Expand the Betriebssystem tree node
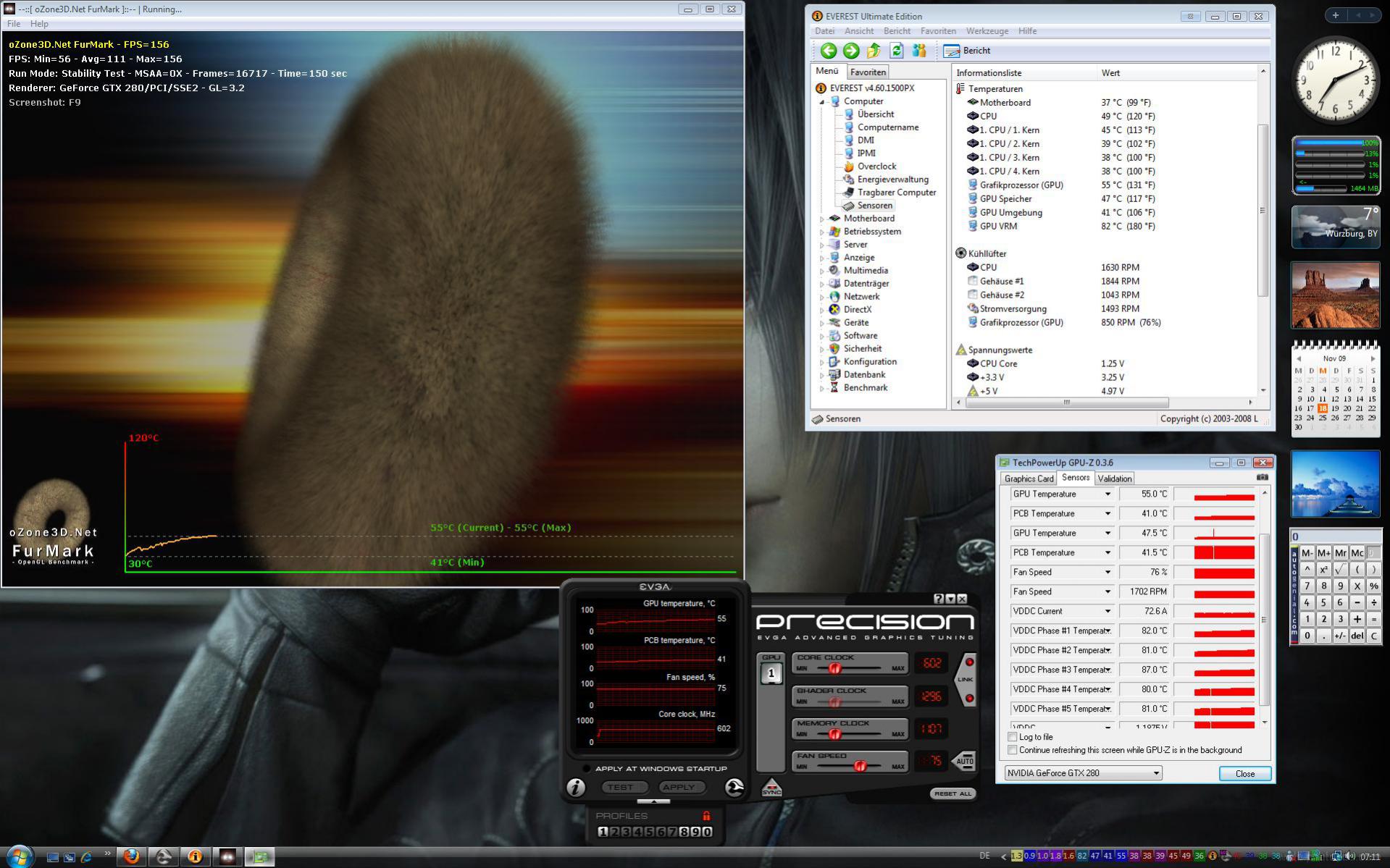Viewport: 1390px width, 868px height. [x=822, y=232]
